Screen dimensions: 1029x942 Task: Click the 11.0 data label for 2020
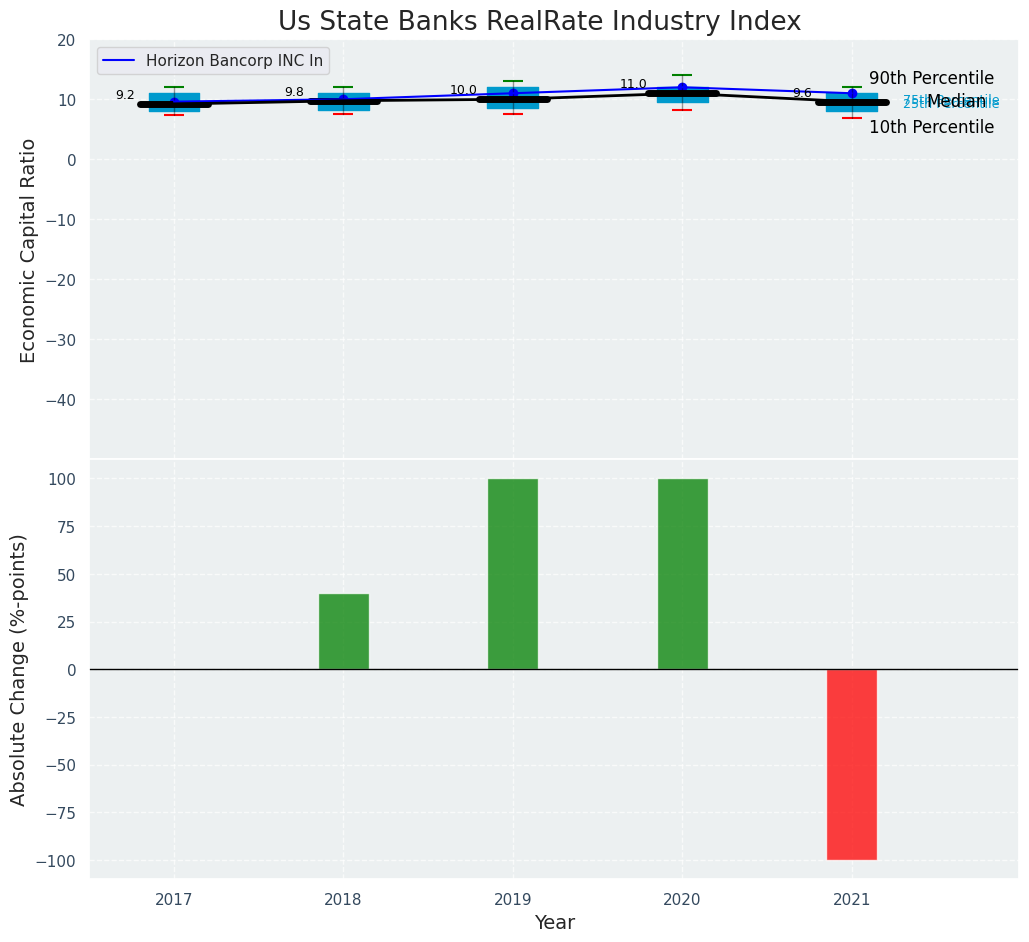[633, 85]
